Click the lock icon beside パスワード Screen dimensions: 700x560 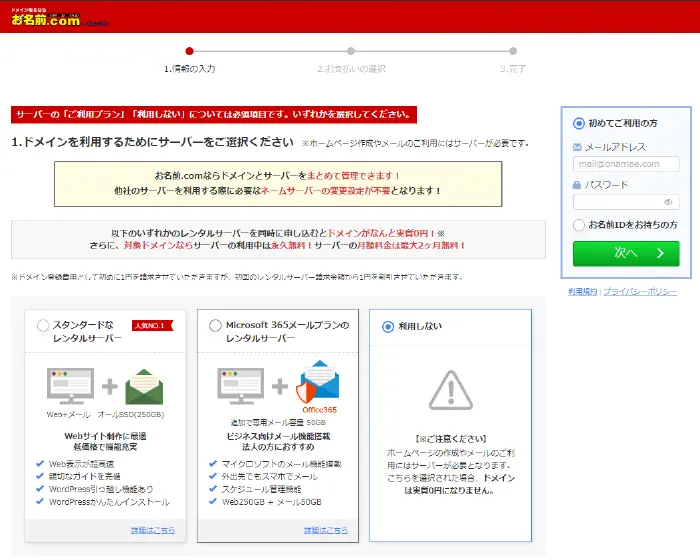coord(577,184)
